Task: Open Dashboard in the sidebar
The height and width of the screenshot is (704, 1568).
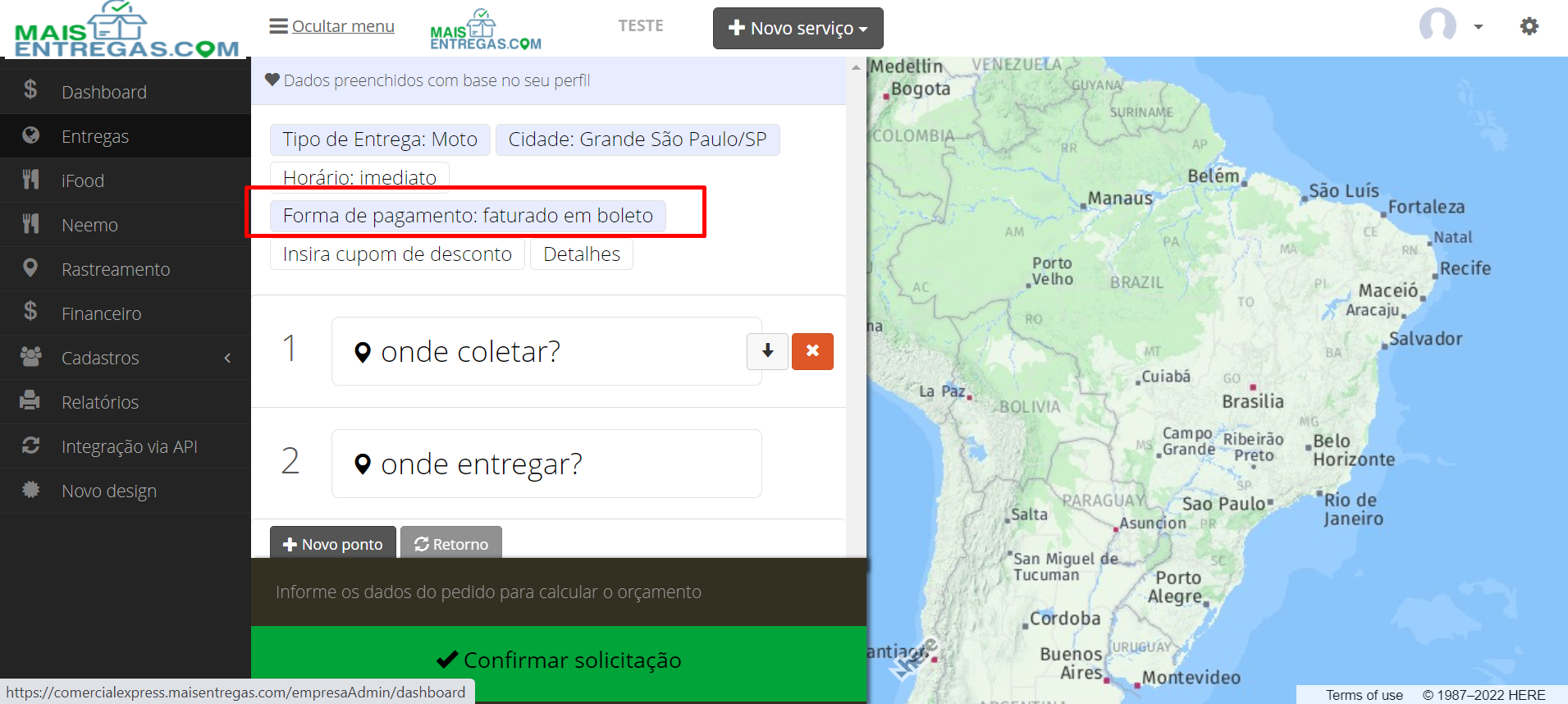Action: pos(125,92)
